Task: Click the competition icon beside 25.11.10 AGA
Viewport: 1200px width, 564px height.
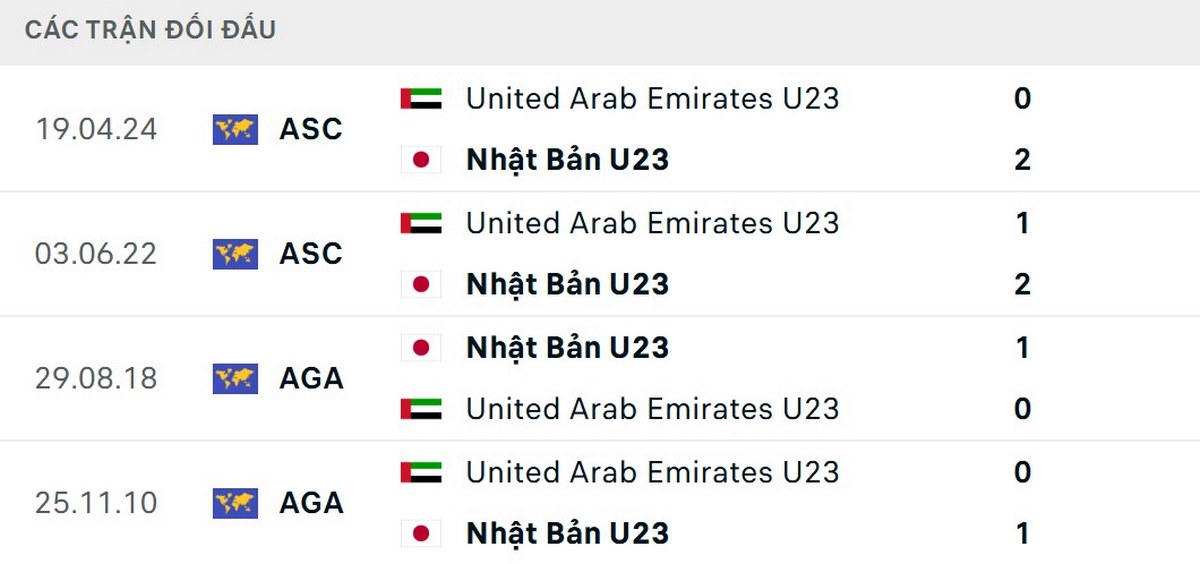Action: pyautogui.click(x=235, y=502)
